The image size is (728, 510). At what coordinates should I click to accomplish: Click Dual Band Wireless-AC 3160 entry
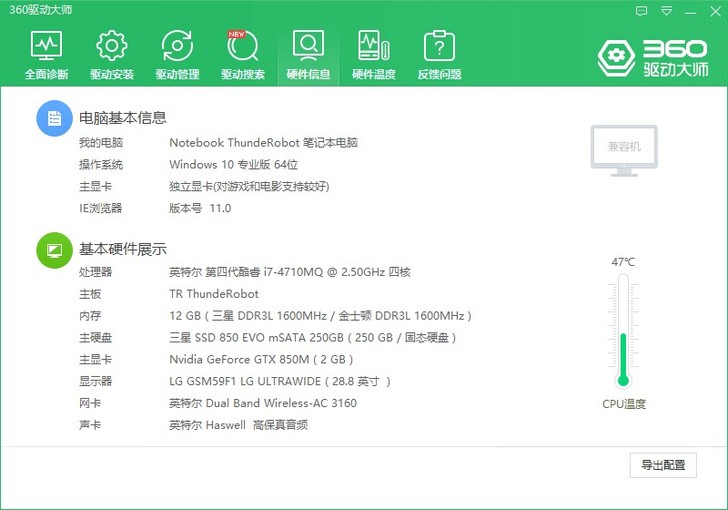(263, 403)
